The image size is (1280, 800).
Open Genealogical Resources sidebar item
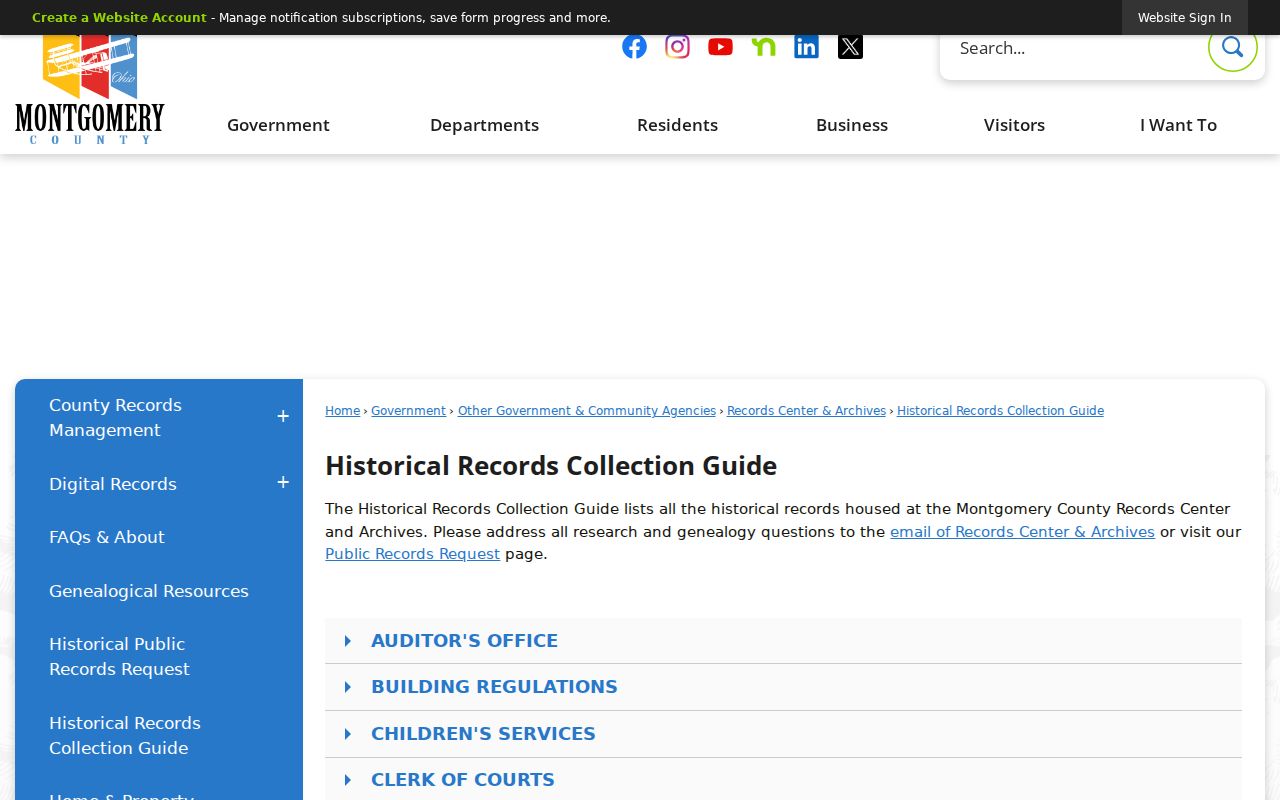click(x=149, y=591)
